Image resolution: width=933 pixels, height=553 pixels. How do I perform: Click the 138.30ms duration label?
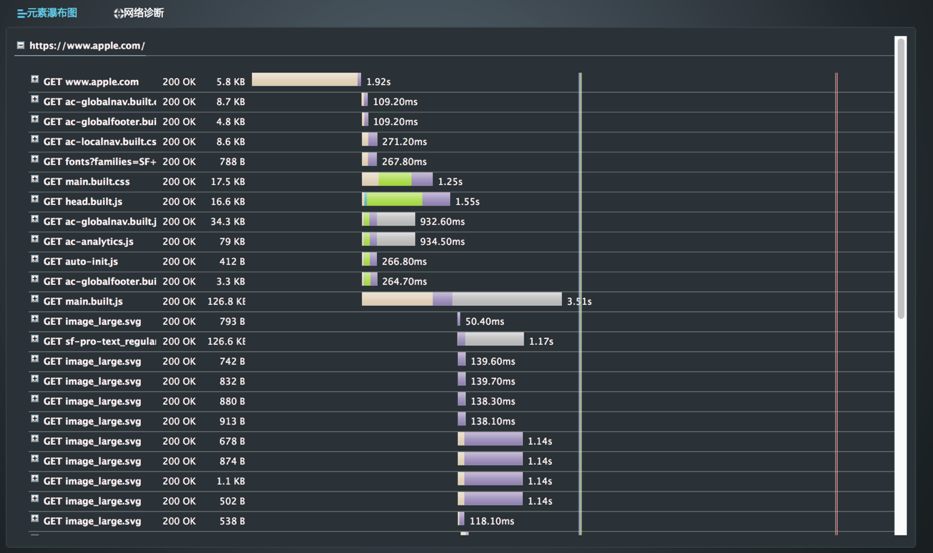[493, 401]
